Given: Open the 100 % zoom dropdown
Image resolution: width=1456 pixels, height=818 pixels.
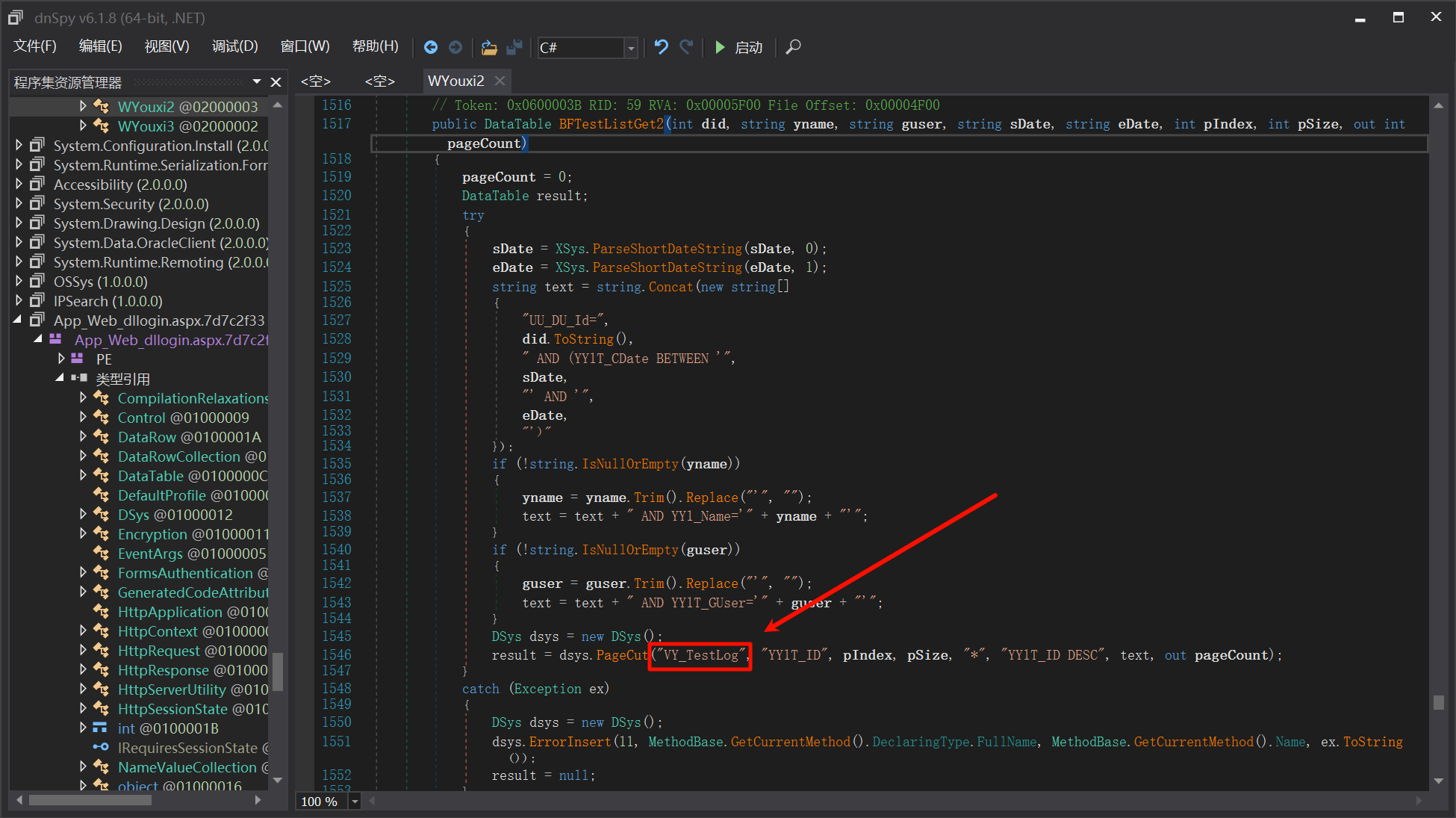Looking at the screenshot, I should click(x=355, y=802).
